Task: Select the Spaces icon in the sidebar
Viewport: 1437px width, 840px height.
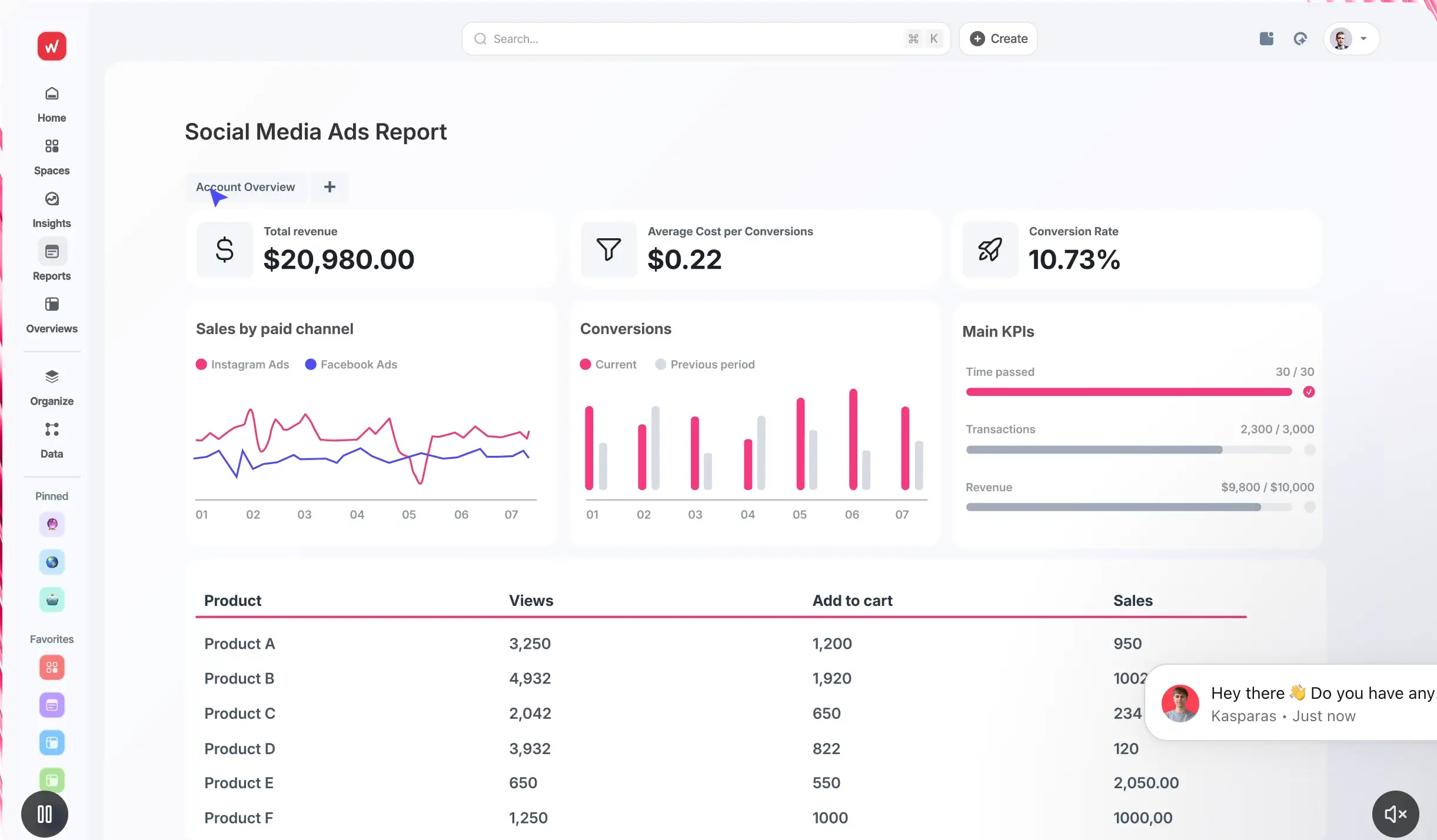Action: 51,152
